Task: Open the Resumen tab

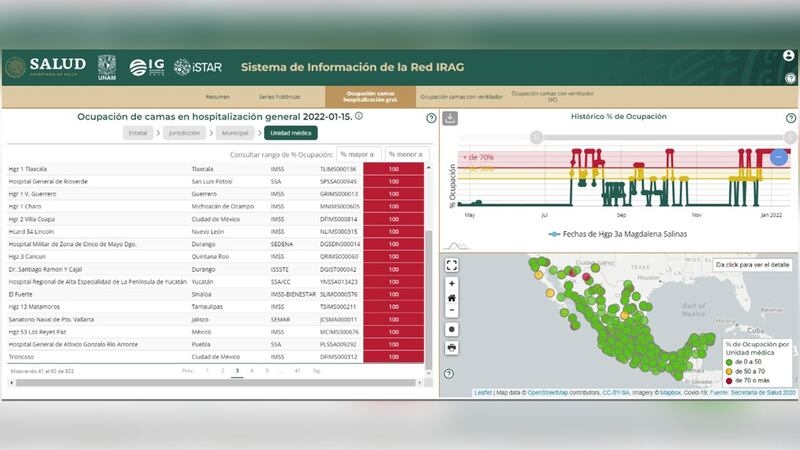Action: point(217,96)
